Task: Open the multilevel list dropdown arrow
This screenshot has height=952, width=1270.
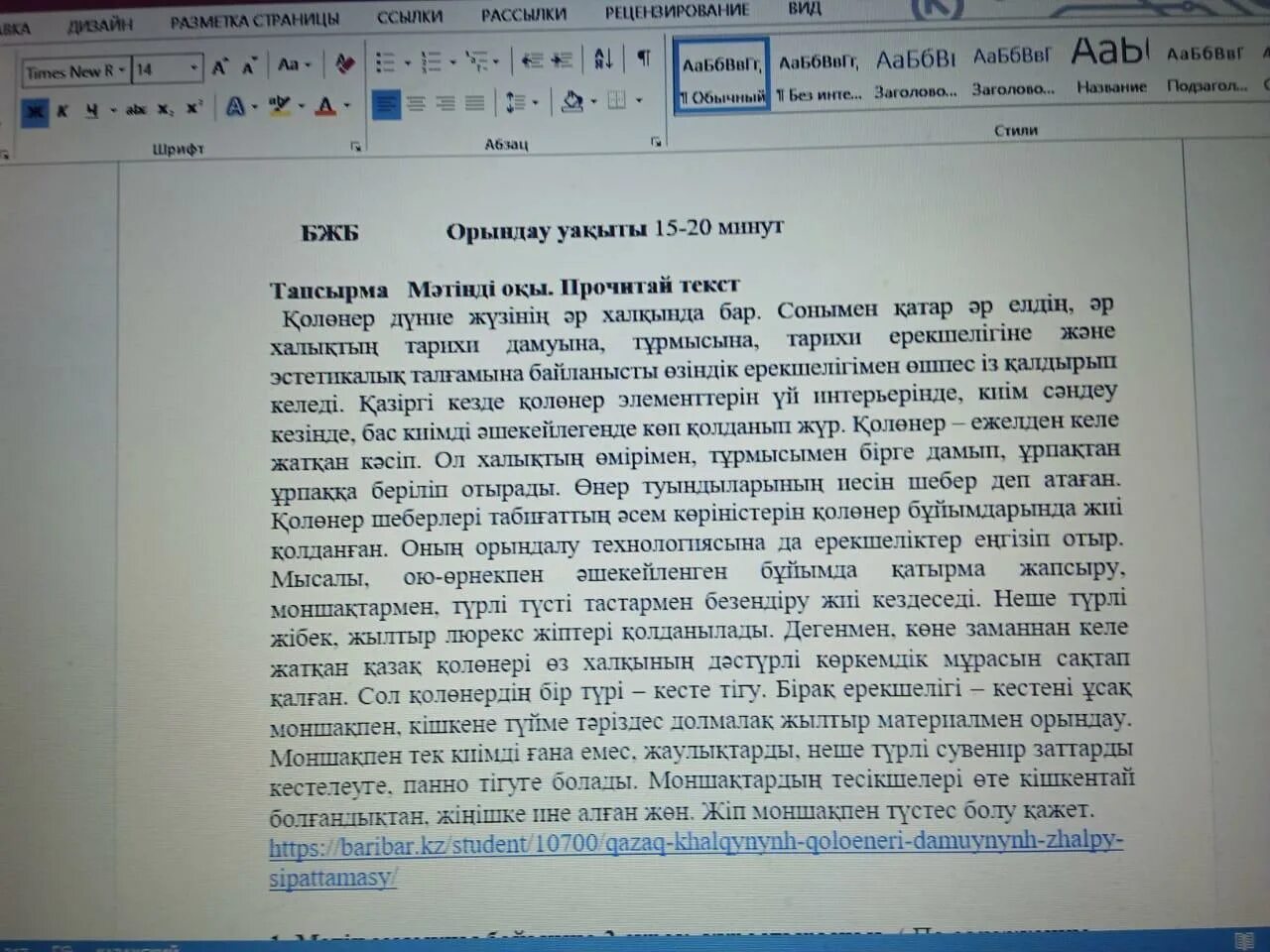Action: pos(496,61)
